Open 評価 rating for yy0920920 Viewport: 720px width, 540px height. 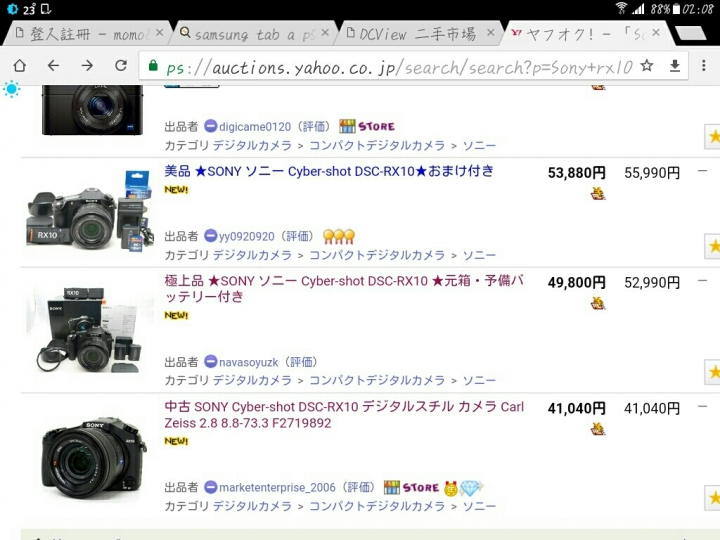coord(298,236)
